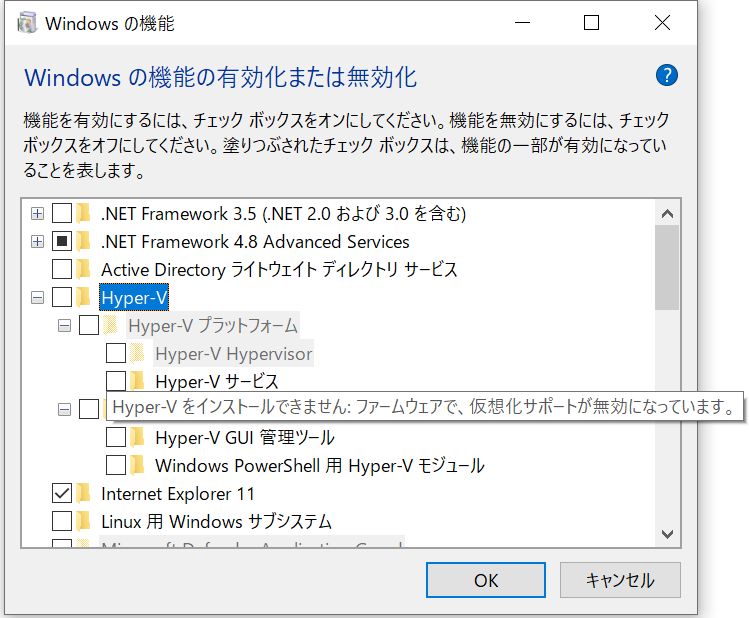This screenshot has width=749, height=618.
Task: Expand .NET Framework 4.8 Advanced Services node
Action: click(x=37, y=242)
